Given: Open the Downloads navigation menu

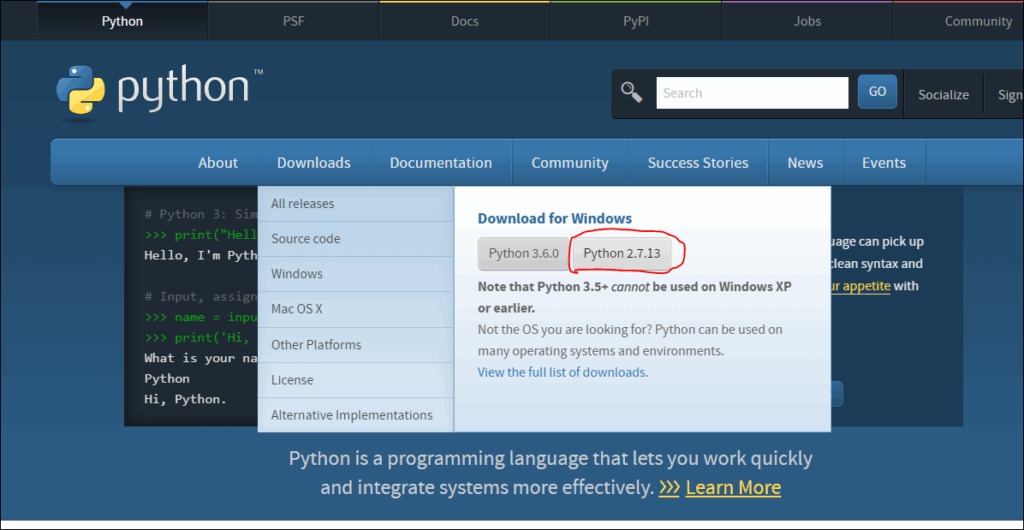Looking at the screenshot, I should (x=313, y=163).
